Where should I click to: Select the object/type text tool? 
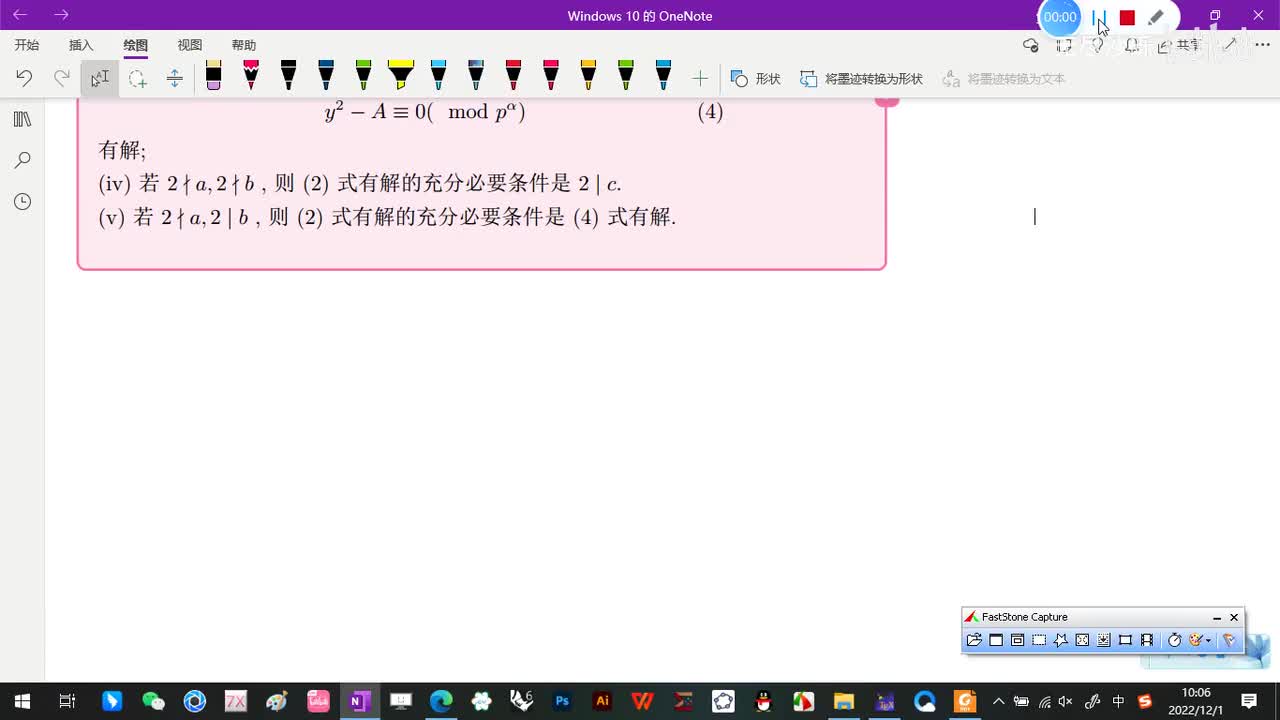[x=100, y=78]
